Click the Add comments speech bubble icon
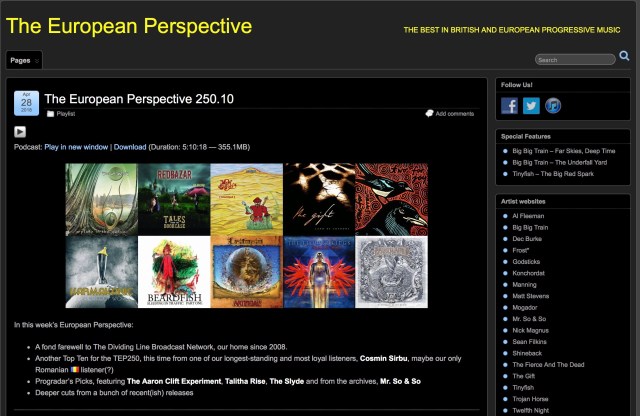 tap(430, 114)
